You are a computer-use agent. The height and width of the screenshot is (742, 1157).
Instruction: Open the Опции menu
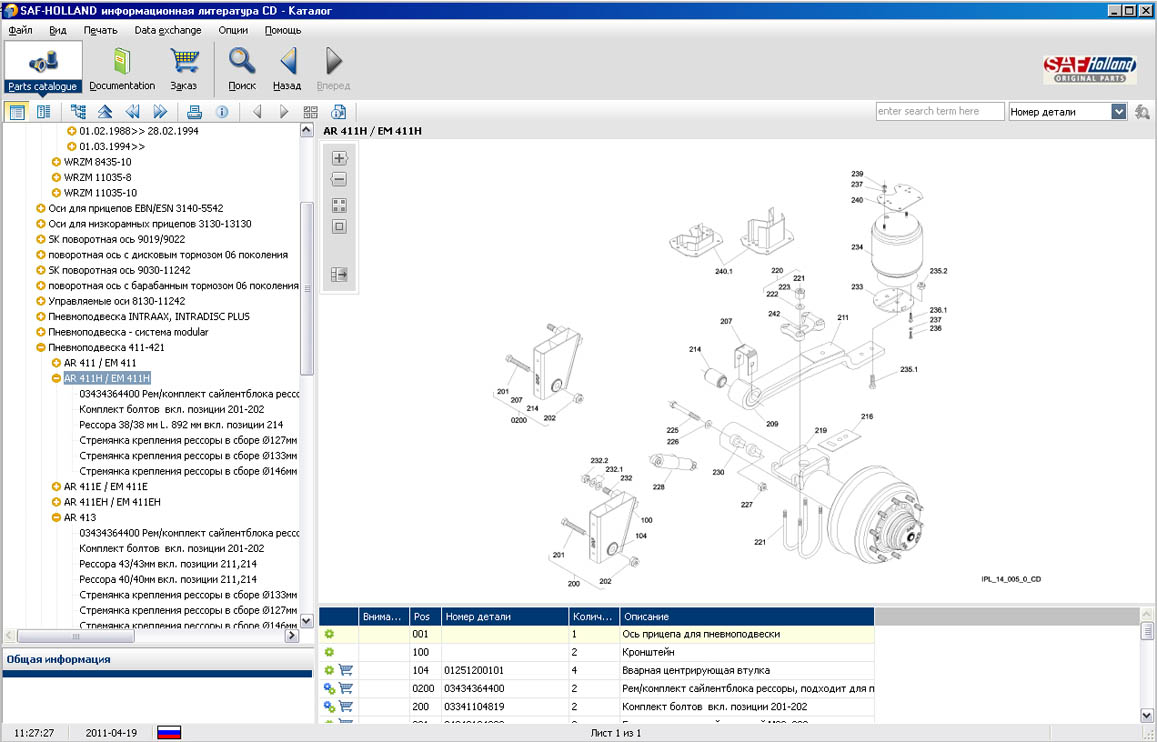pos(233,30)
